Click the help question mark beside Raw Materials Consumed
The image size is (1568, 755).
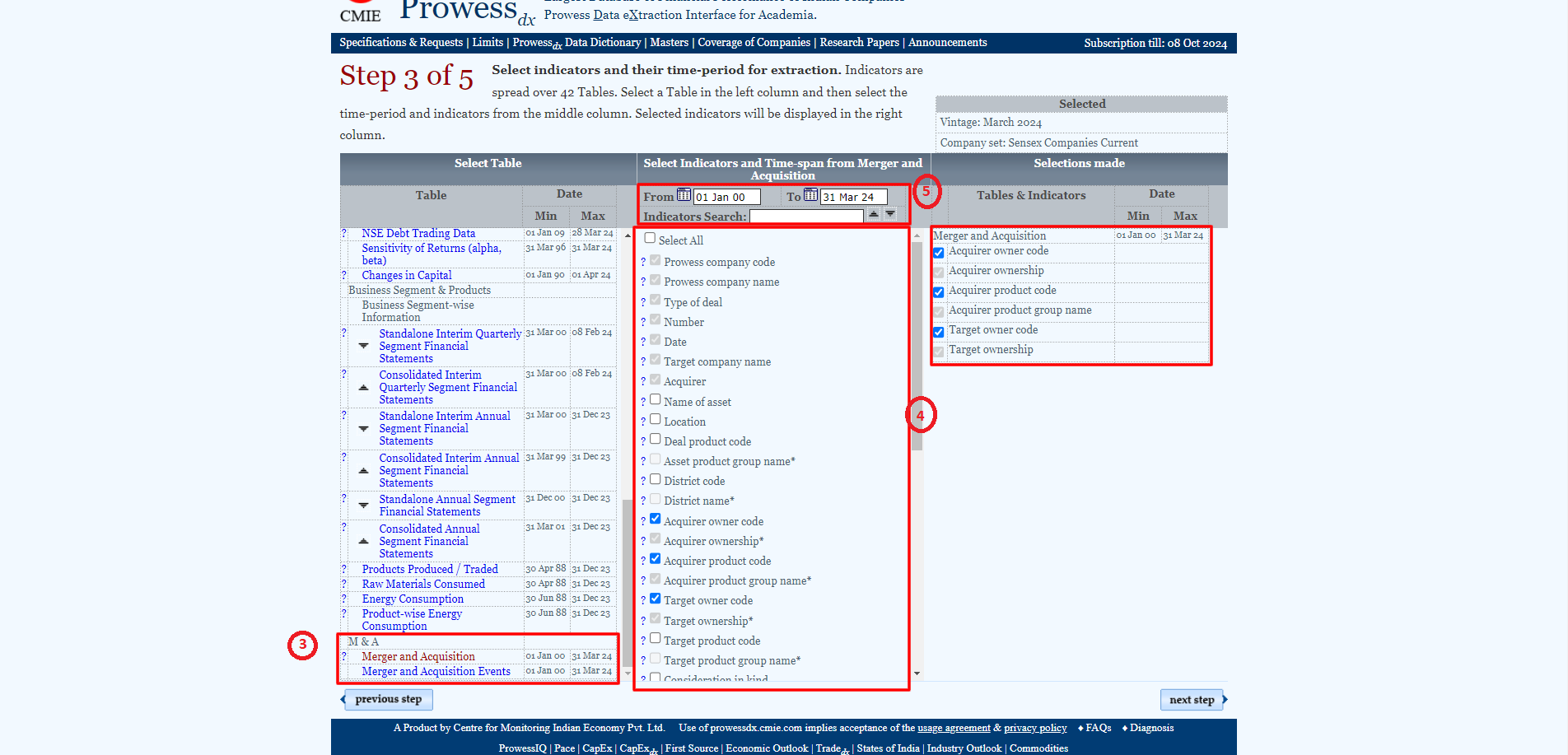point(344,585)
